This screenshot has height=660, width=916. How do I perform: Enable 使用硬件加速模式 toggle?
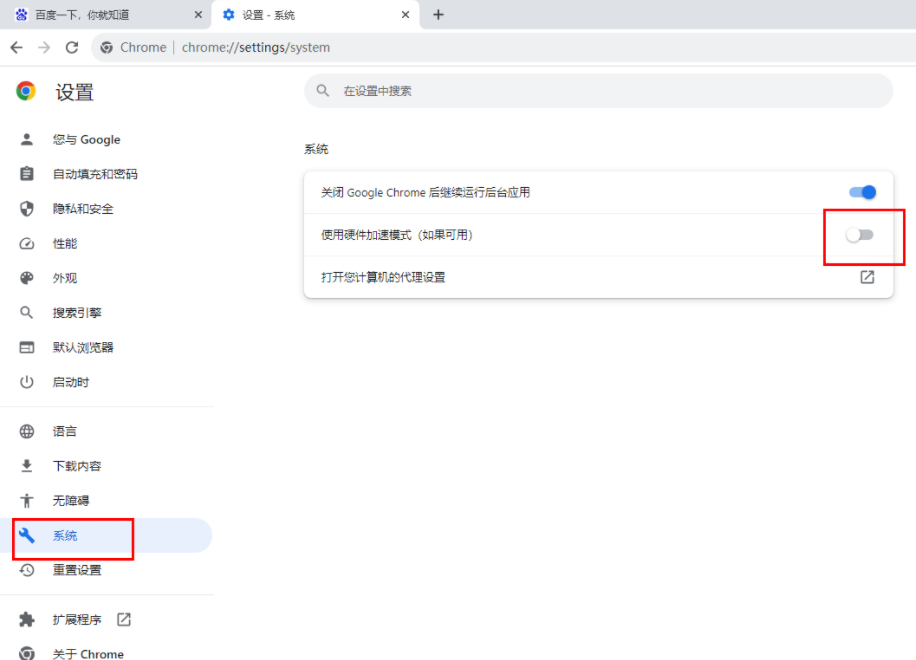pyautogui.click(x=860, y=235)
